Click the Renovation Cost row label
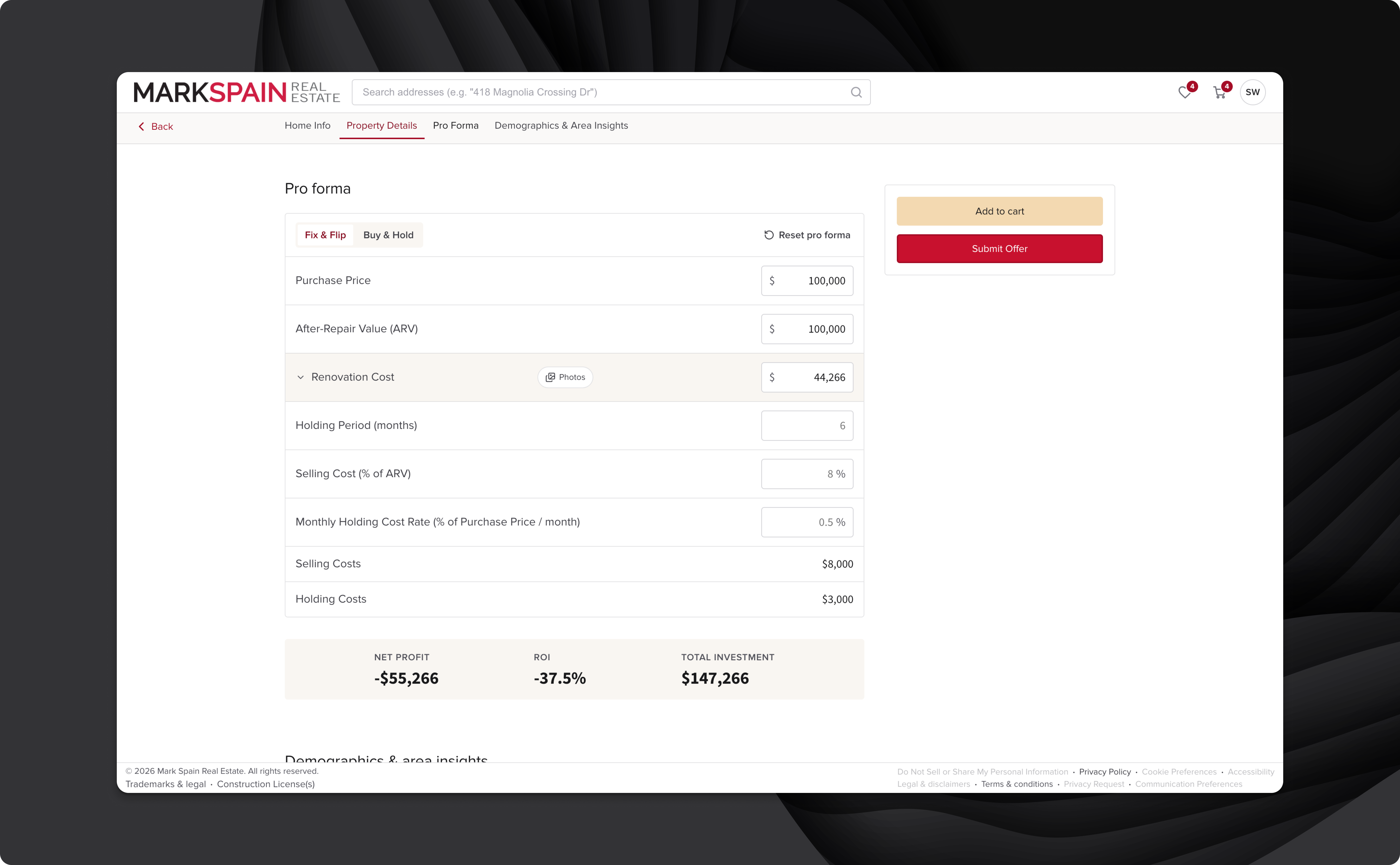Screen dimensions: 1400x865 pos(353,377)
